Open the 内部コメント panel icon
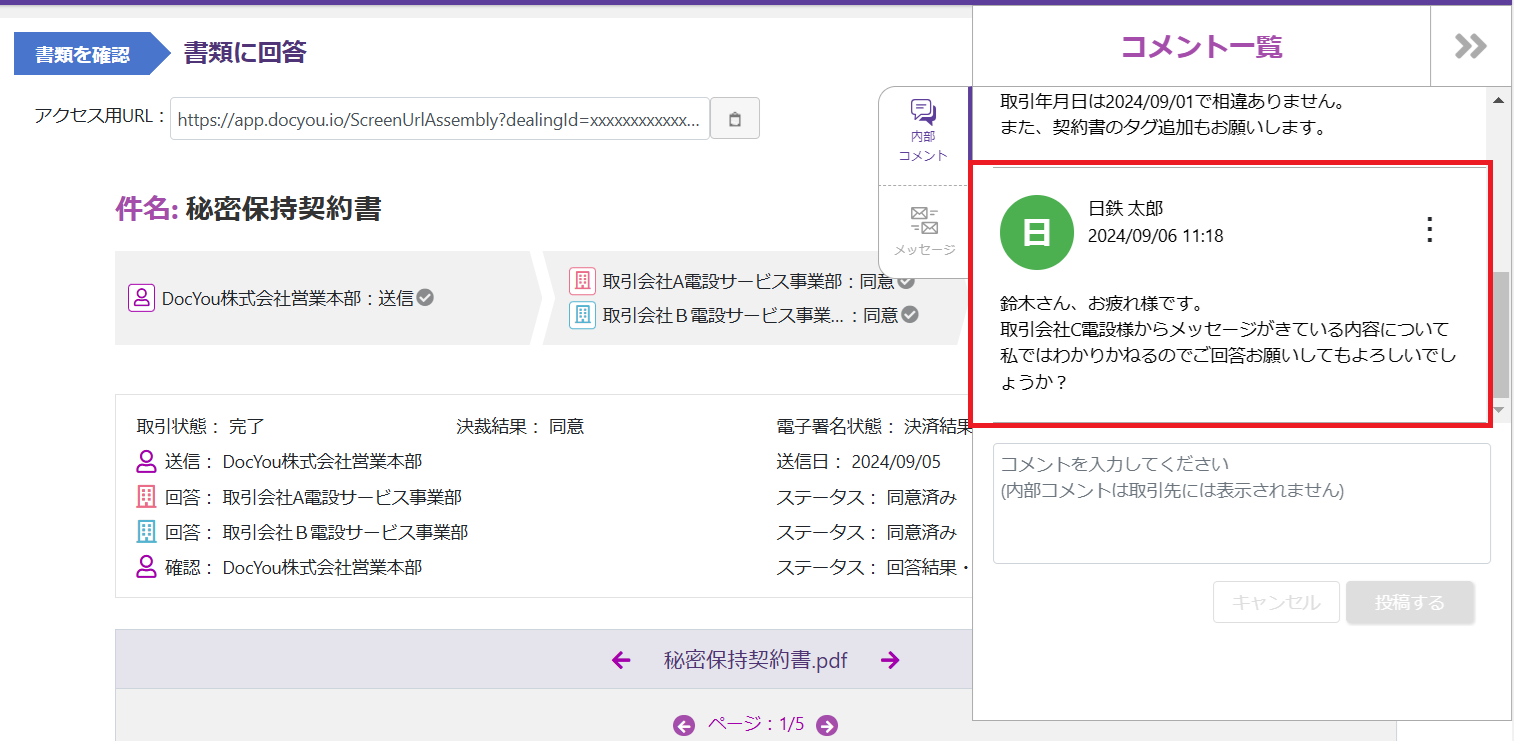The height and width of the screenshot is (741, 1514). tap(922, 130)
